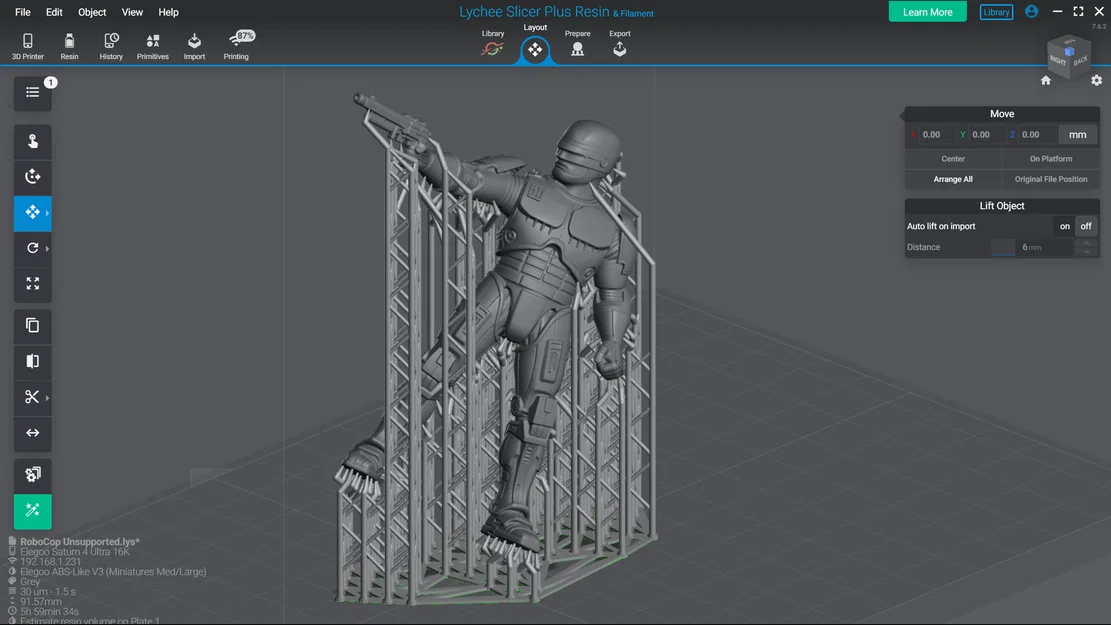Click the 192.168.1.231 address text

(50, 561)
